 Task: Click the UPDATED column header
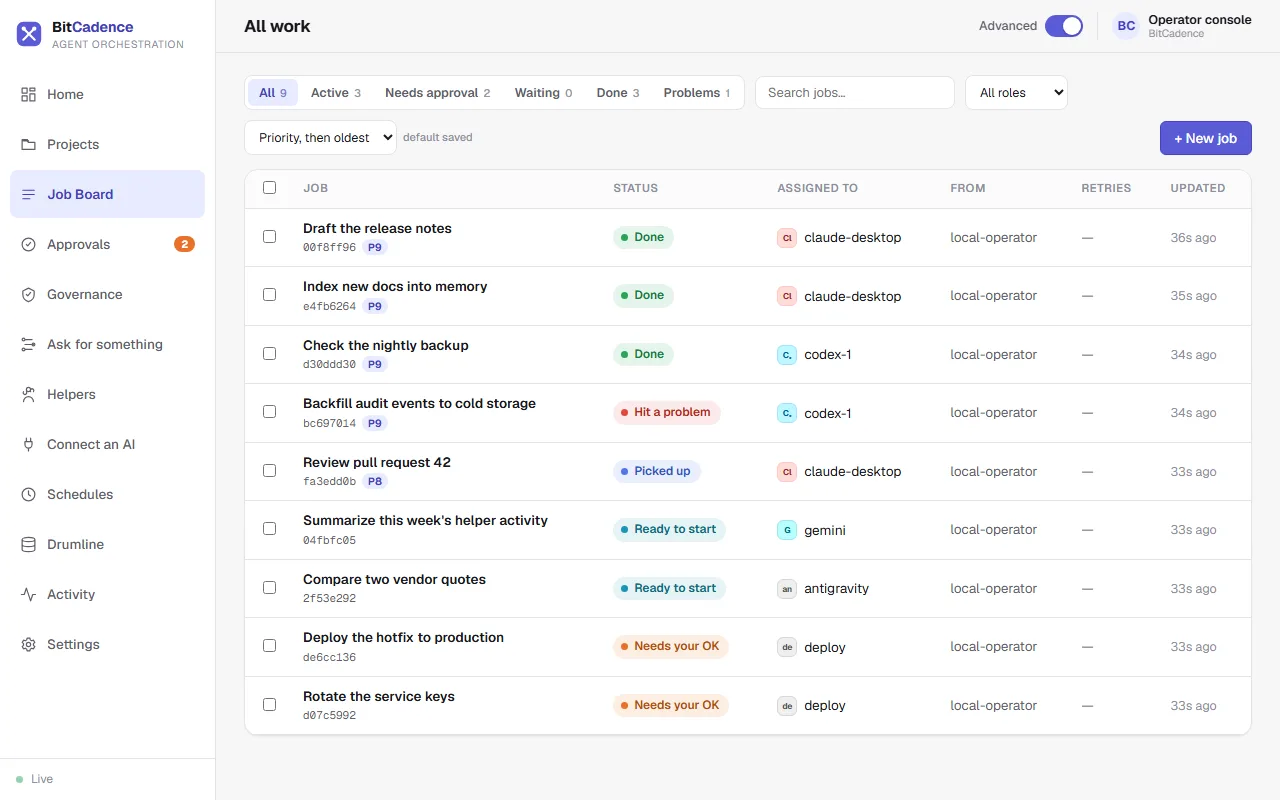click(x=1198, y=188)
